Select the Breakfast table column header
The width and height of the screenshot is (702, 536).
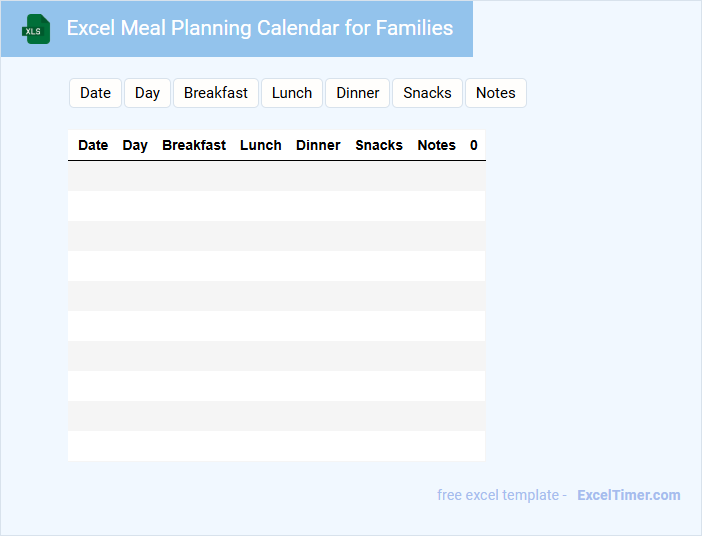click(194, 145)
